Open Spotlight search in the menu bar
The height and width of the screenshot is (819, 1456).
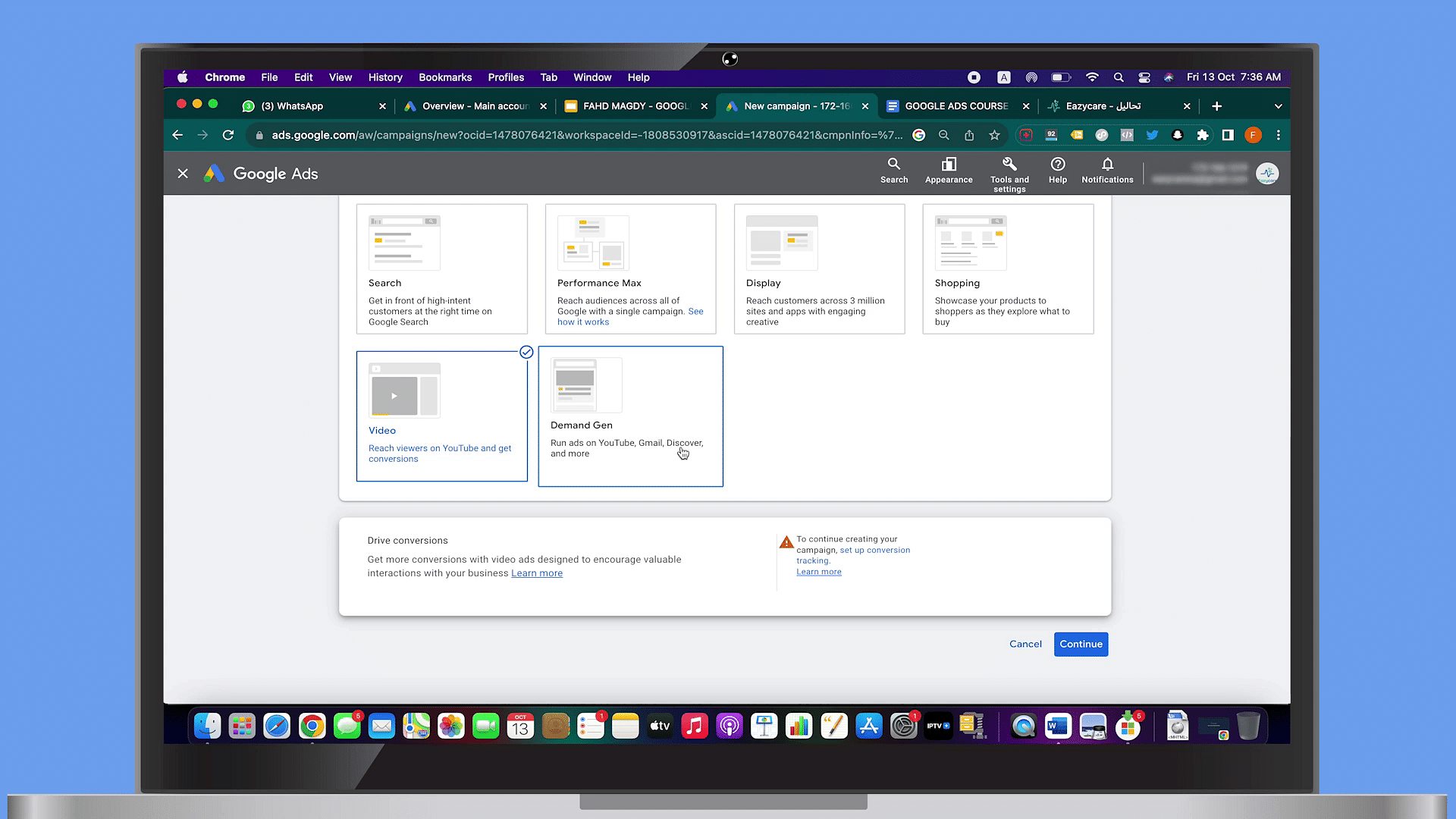click(1119, 77)
